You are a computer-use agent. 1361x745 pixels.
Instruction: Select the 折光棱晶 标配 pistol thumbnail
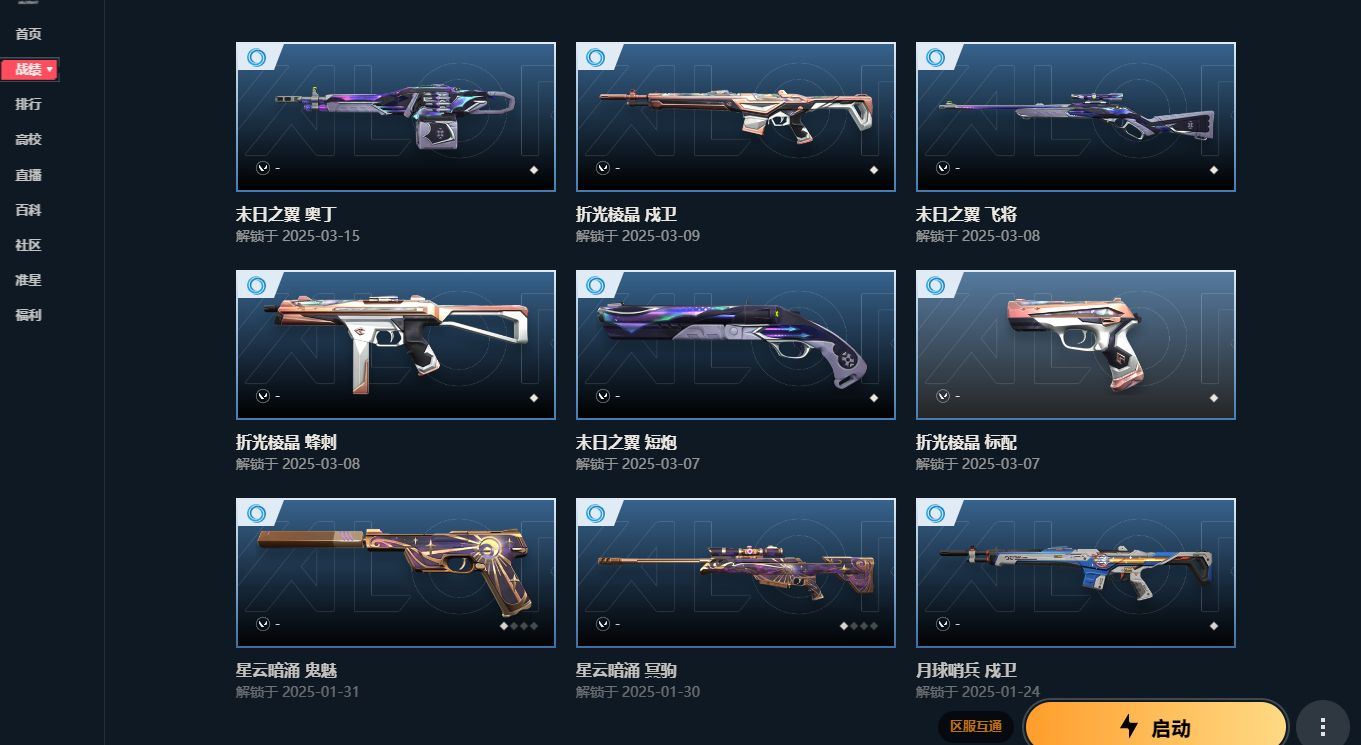click(1076, 345)
